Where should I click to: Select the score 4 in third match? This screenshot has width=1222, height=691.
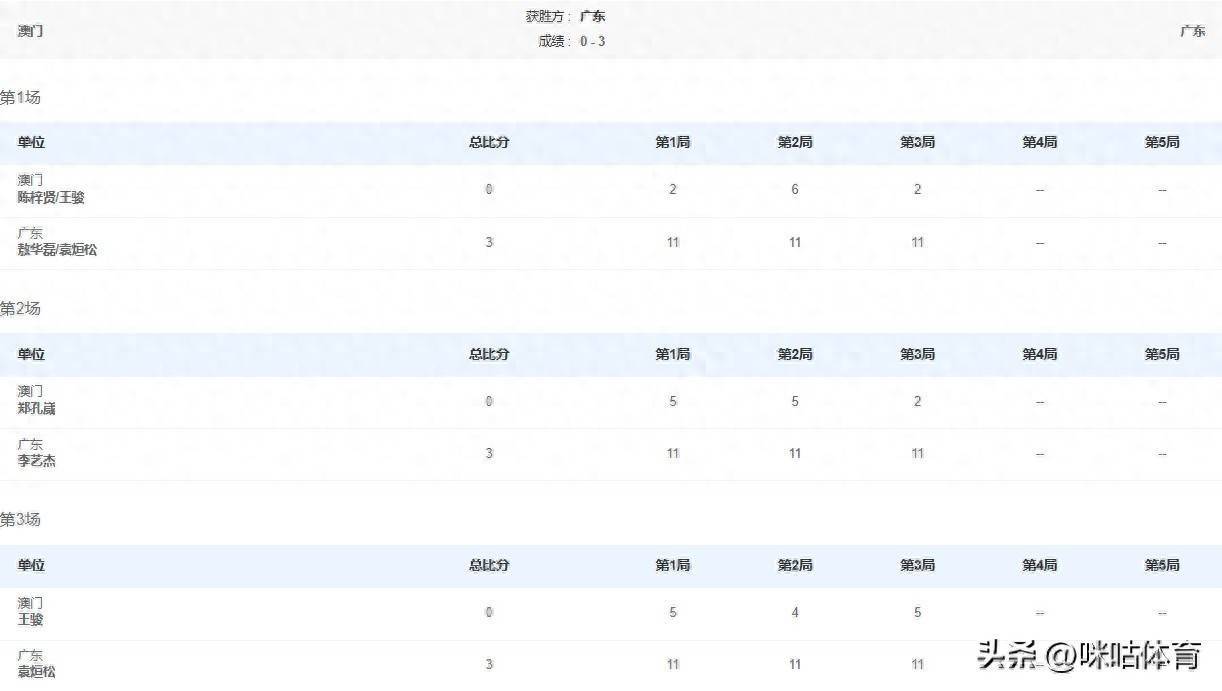[x=795, y=612]
